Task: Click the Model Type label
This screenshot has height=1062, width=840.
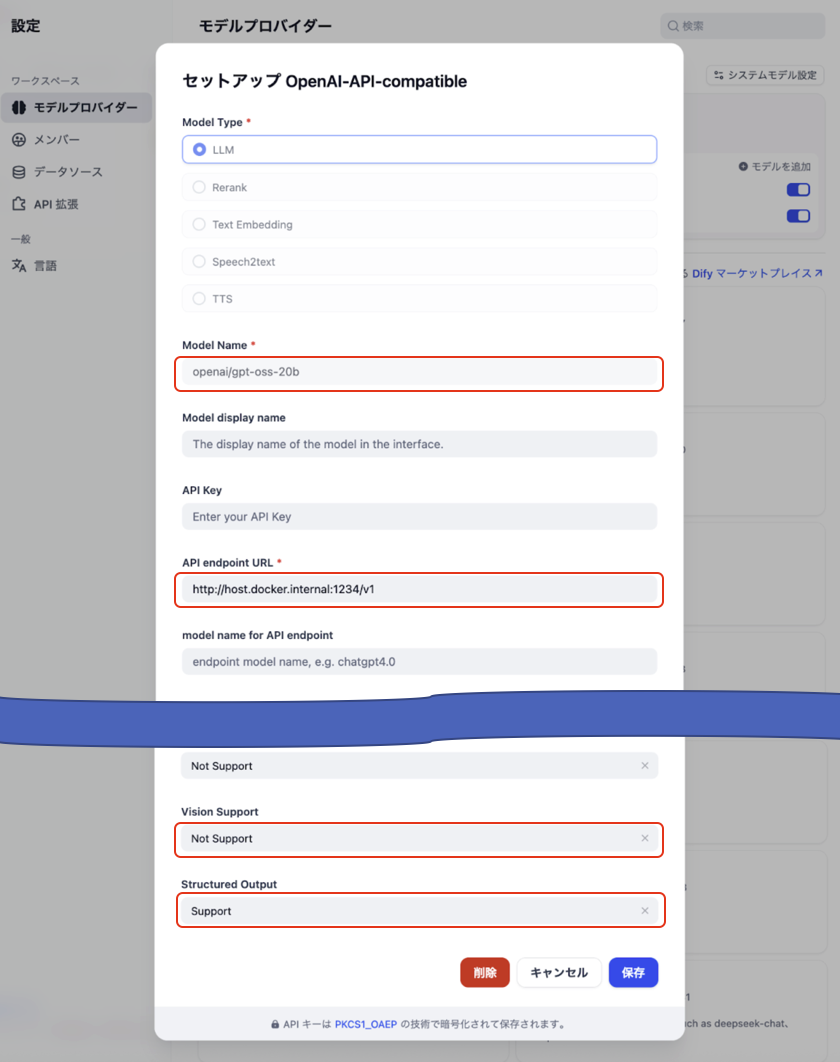Action: 212,122
